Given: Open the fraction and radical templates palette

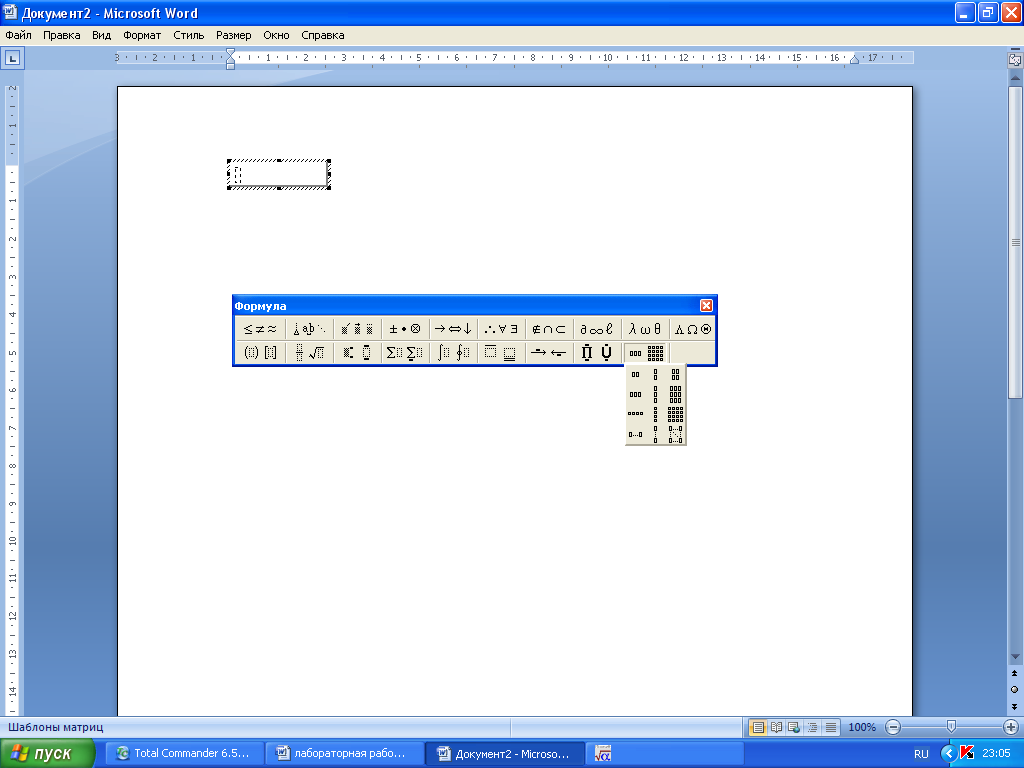Looking at the screenshot, I should 309,353.
